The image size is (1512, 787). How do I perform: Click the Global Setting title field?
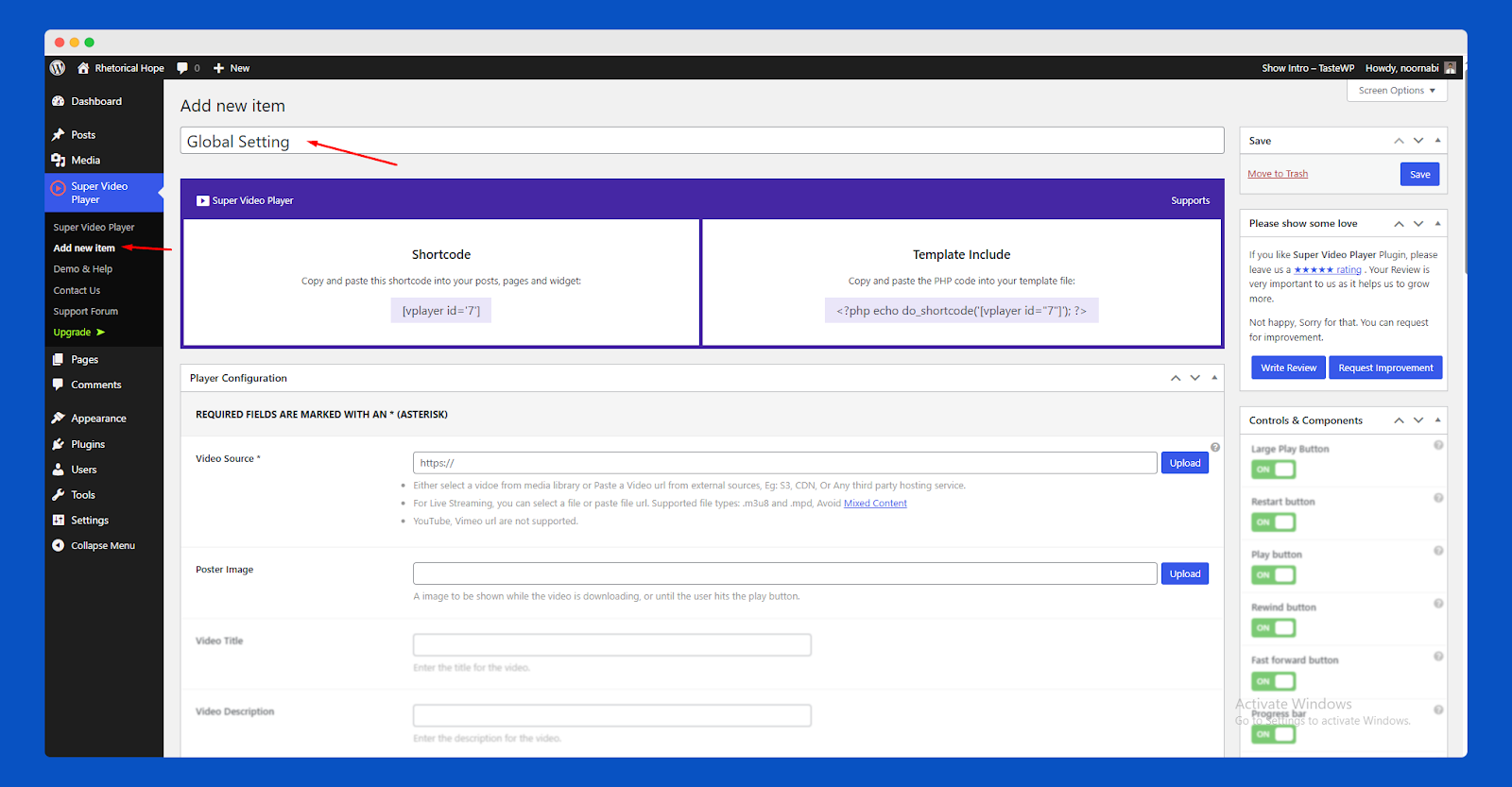(702, 141)
